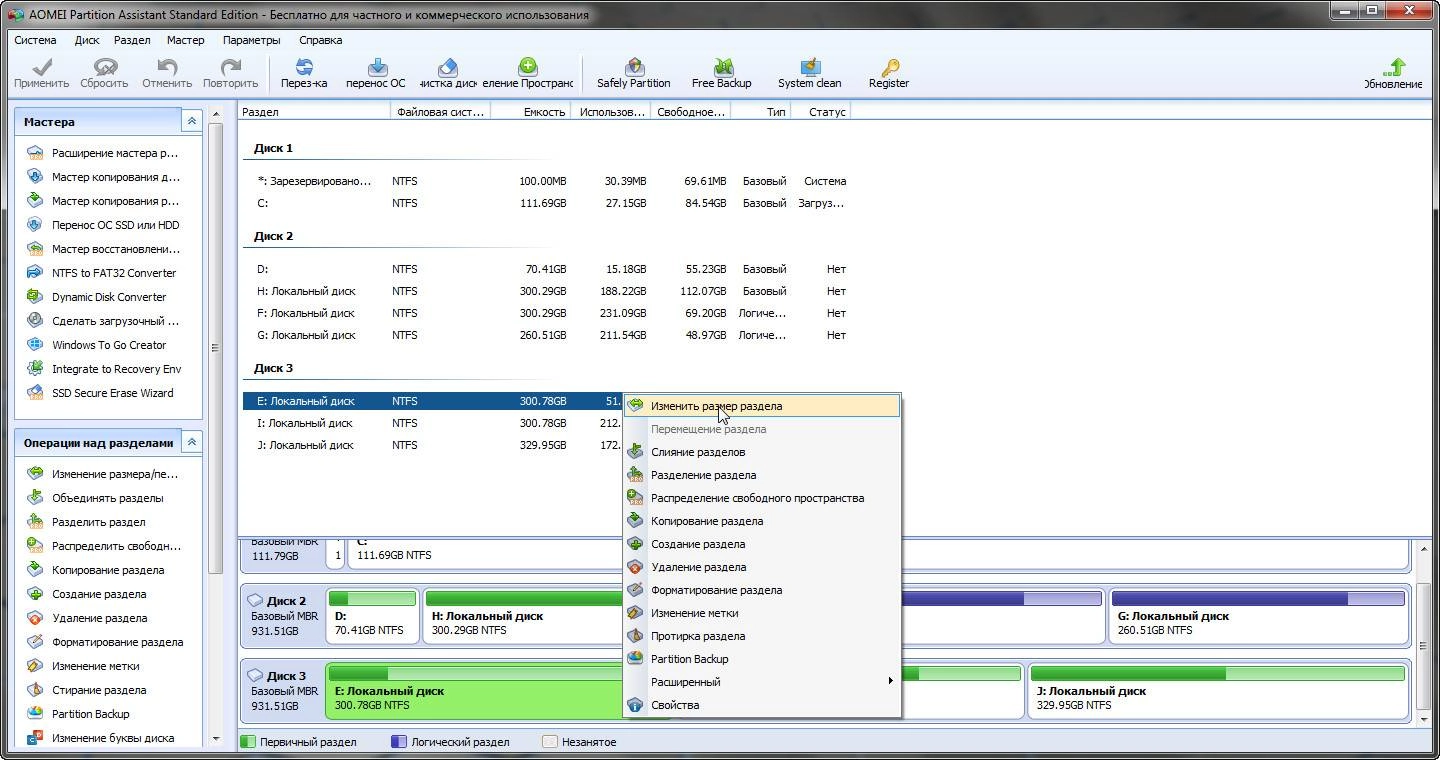Expand the Расширенный submenu arrow
This screenshot has width=1440, height=760.
click(x=890, y=682)
